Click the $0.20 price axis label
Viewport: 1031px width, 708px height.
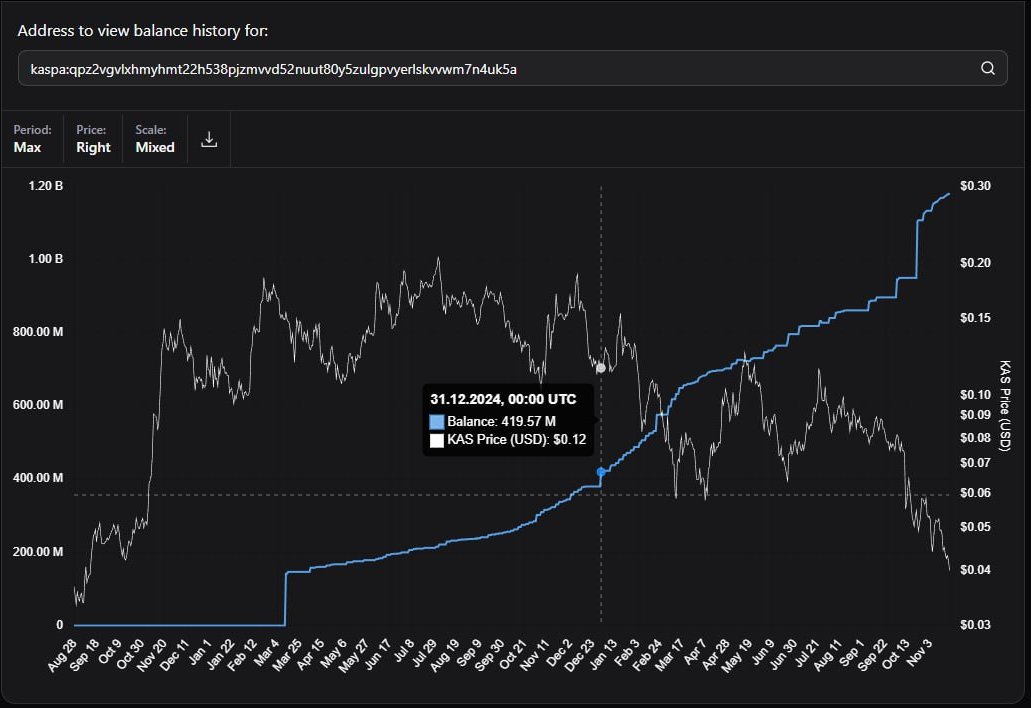975,263
